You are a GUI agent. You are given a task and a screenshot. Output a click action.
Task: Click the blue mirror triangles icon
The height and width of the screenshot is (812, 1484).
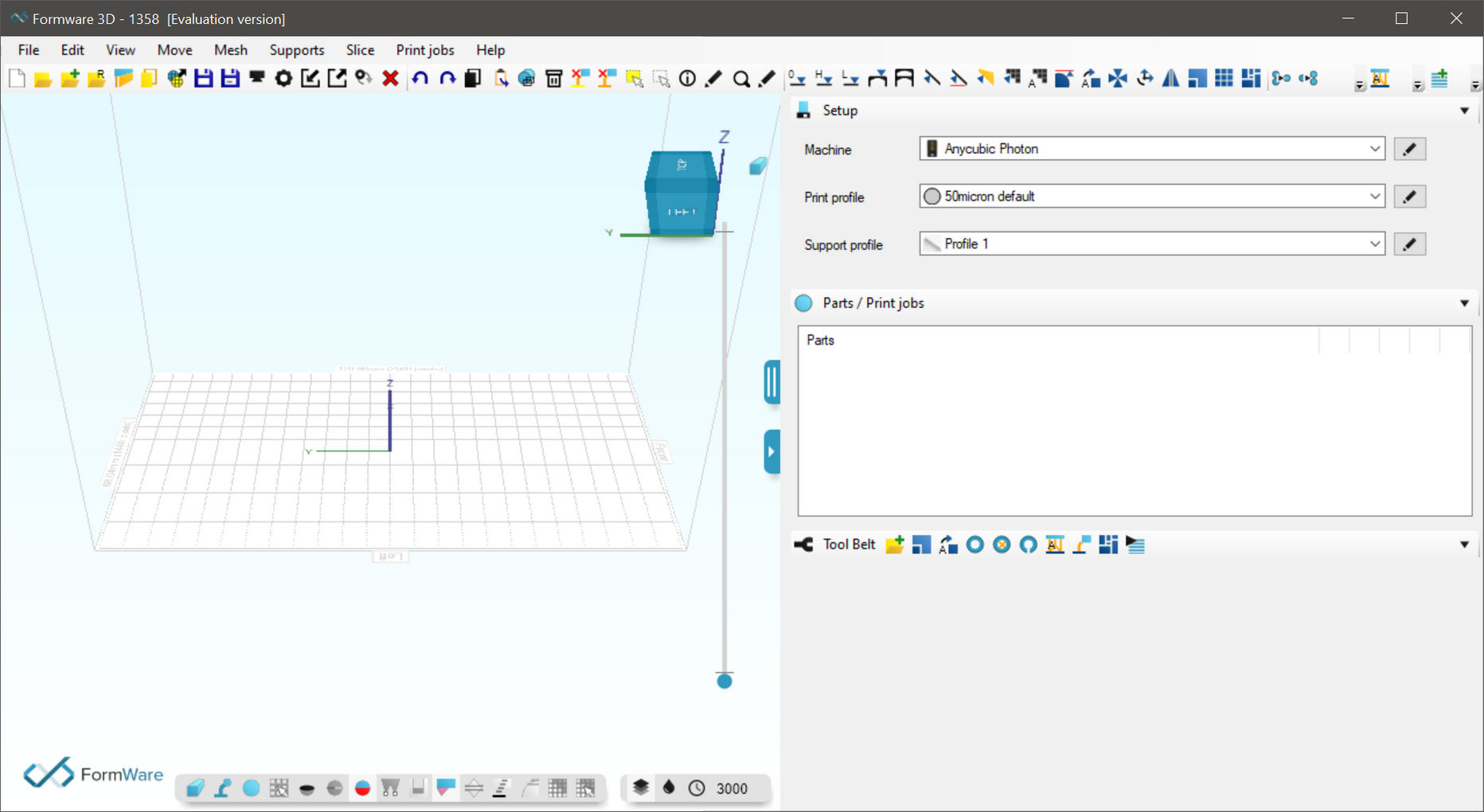coord(1170,78)
